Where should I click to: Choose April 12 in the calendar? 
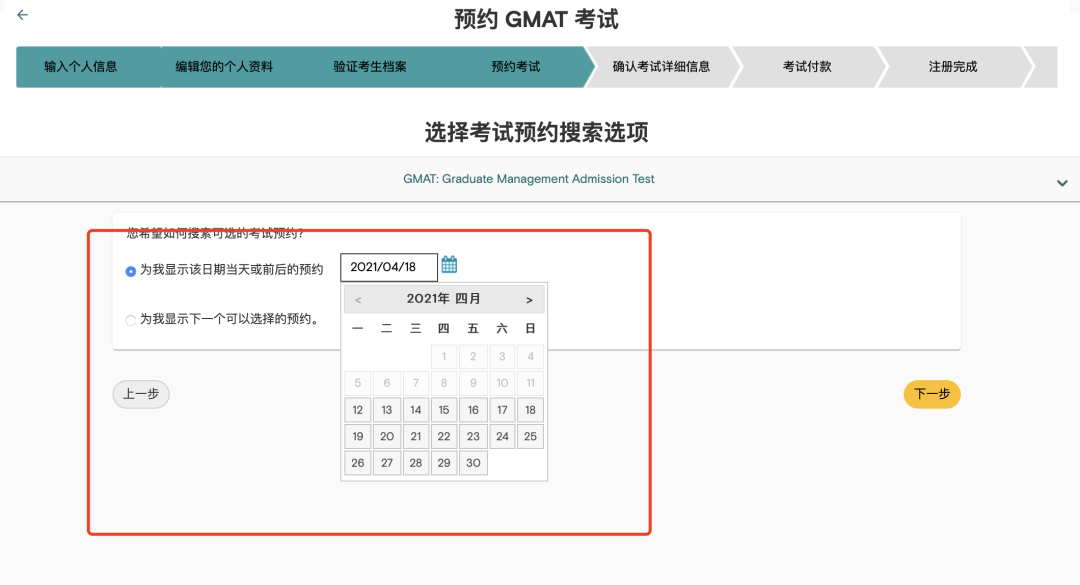pyautogui.click(x=358, y=410)
